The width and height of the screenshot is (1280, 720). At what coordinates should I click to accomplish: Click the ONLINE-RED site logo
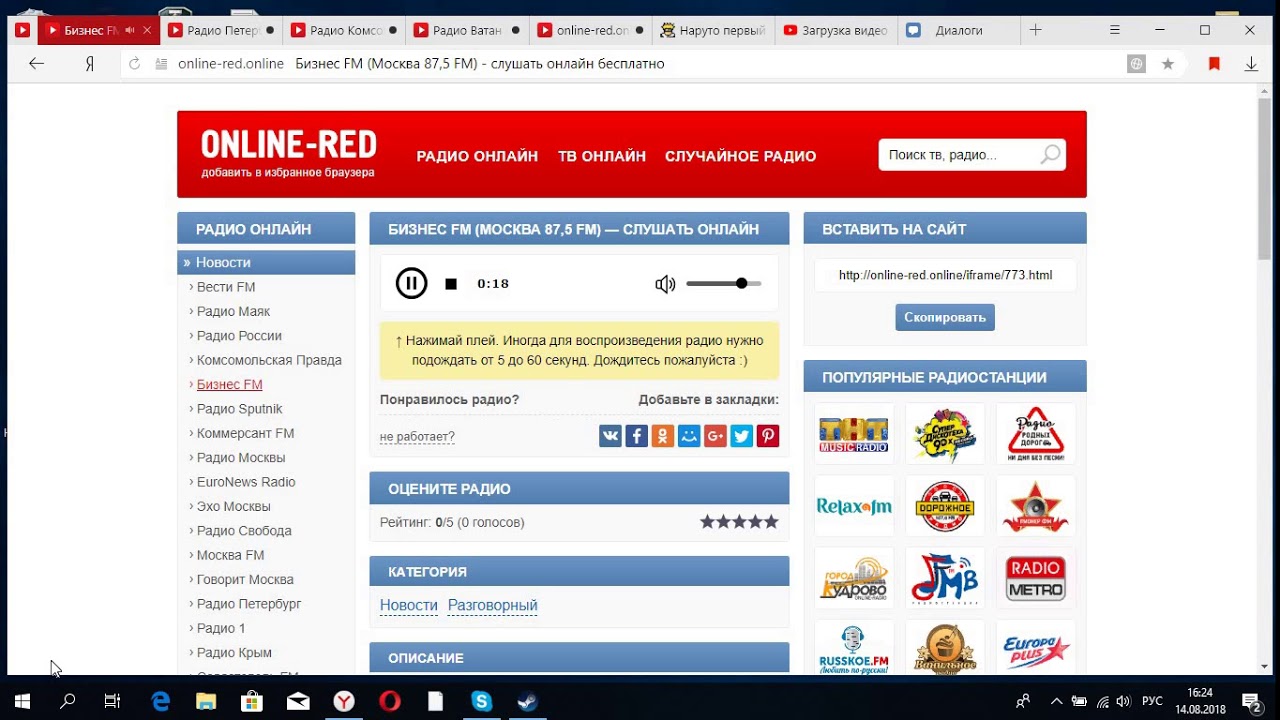tap(288, 145)
